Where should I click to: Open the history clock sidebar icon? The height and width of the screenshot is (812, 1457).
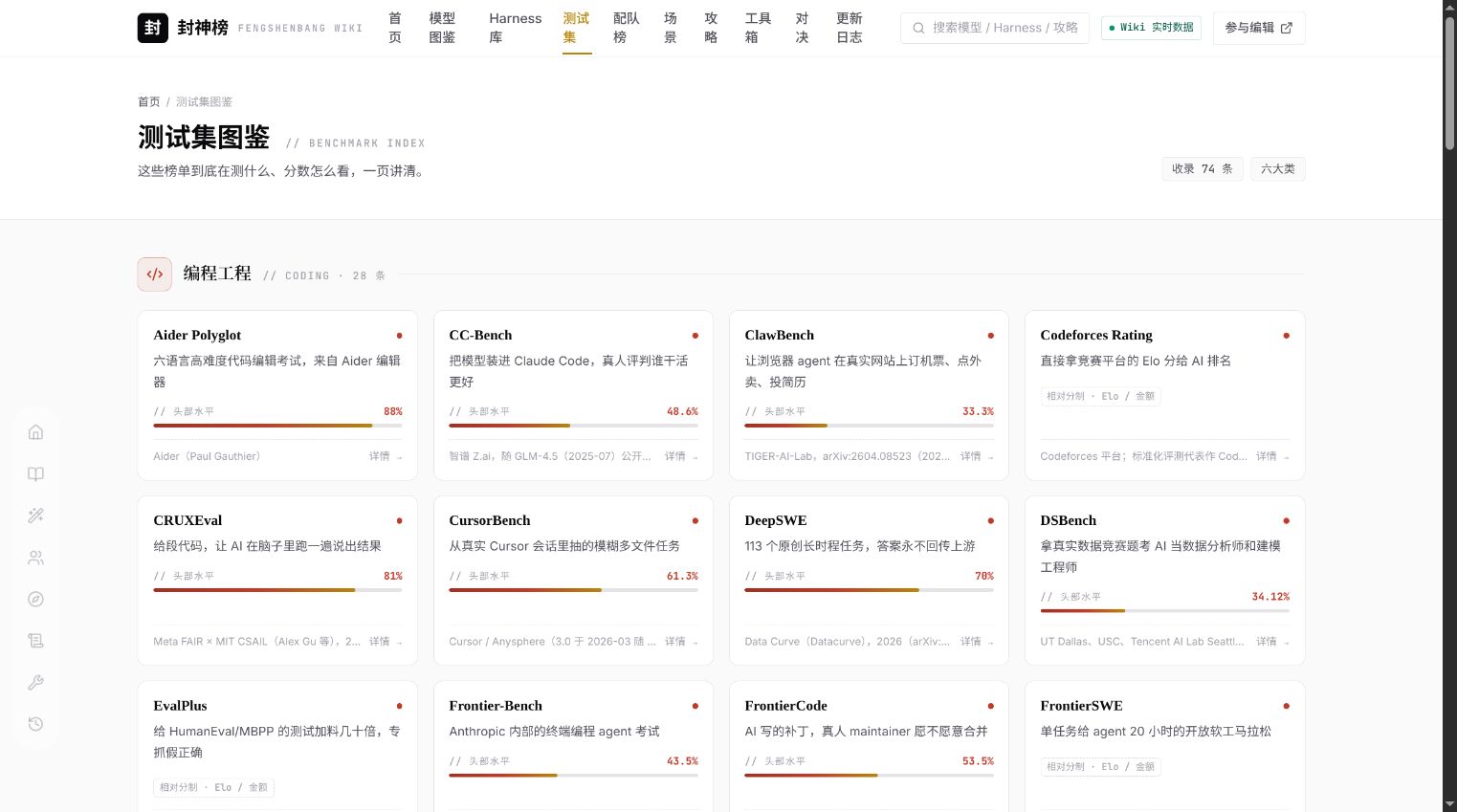pos(35,724)
